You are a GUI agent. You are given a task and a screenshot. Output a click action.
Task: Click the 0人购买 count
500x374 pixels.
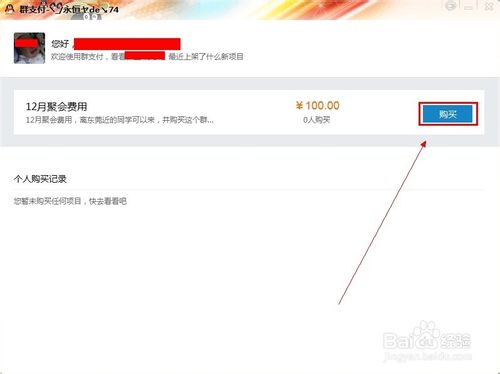[317, 120]
